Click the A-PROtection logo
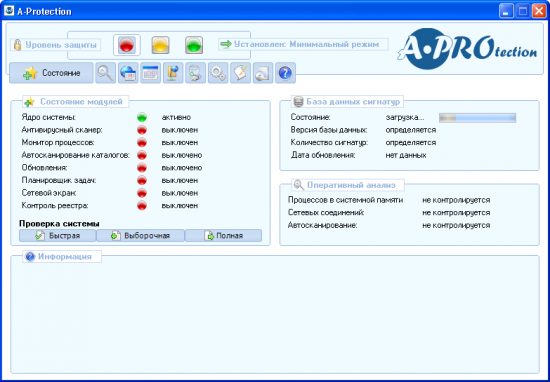 pyautogui.click(x=467, y=49)
